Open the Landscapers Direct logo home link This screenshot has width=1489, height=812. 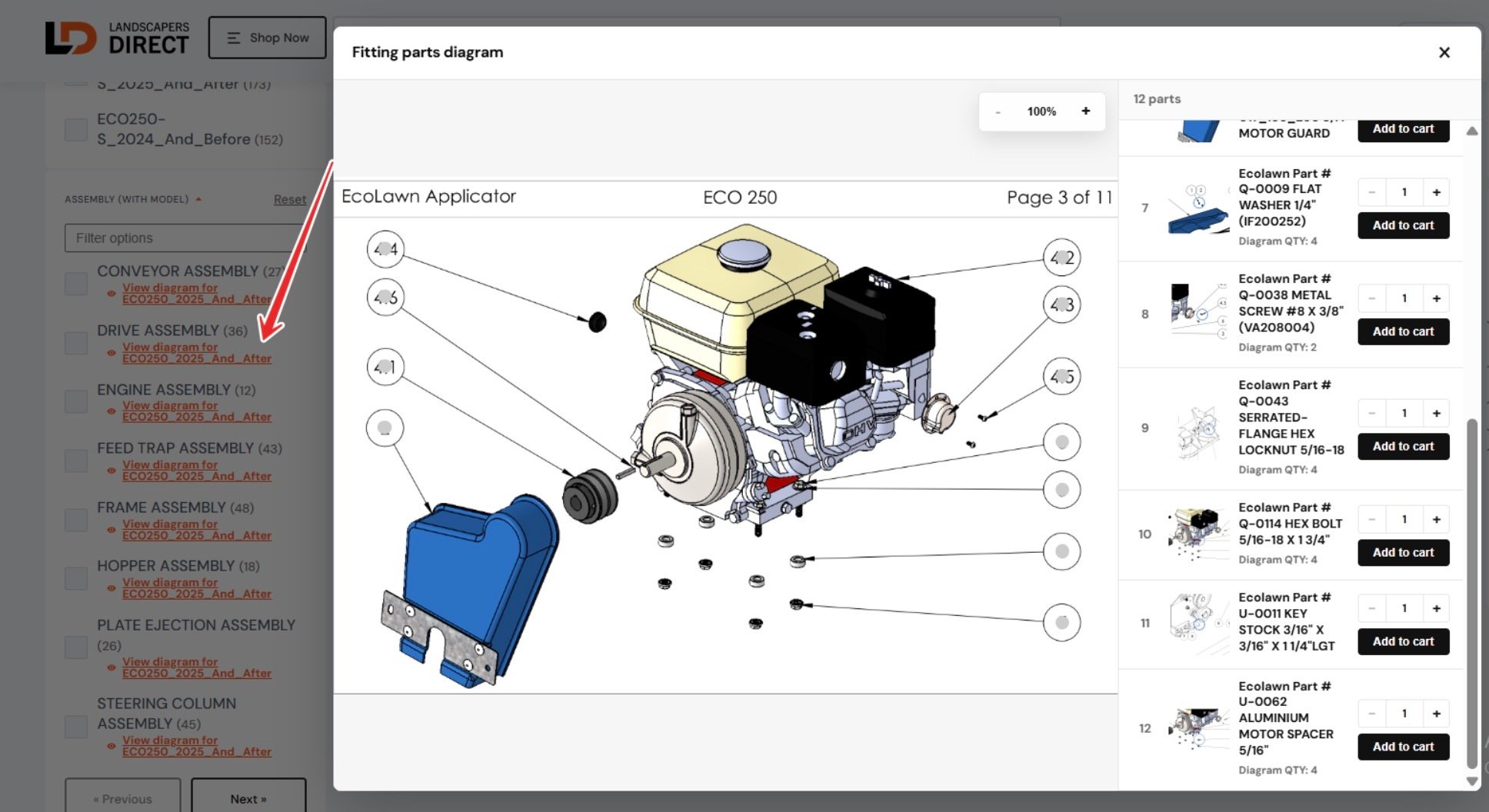click(117, 38)
